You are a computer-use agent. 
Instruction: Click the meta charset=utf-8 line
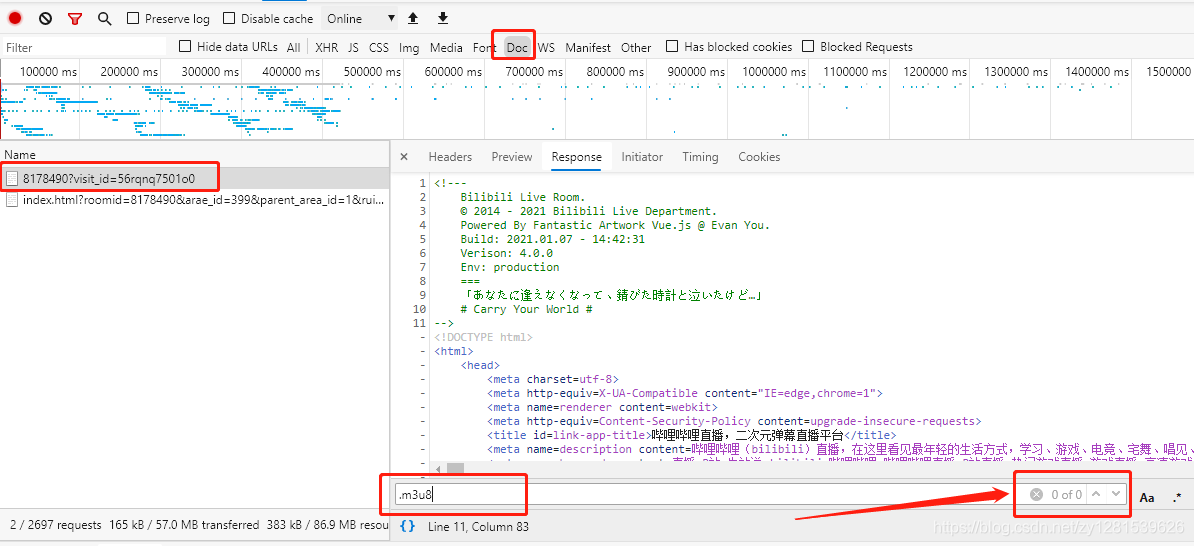pos(554,378)
